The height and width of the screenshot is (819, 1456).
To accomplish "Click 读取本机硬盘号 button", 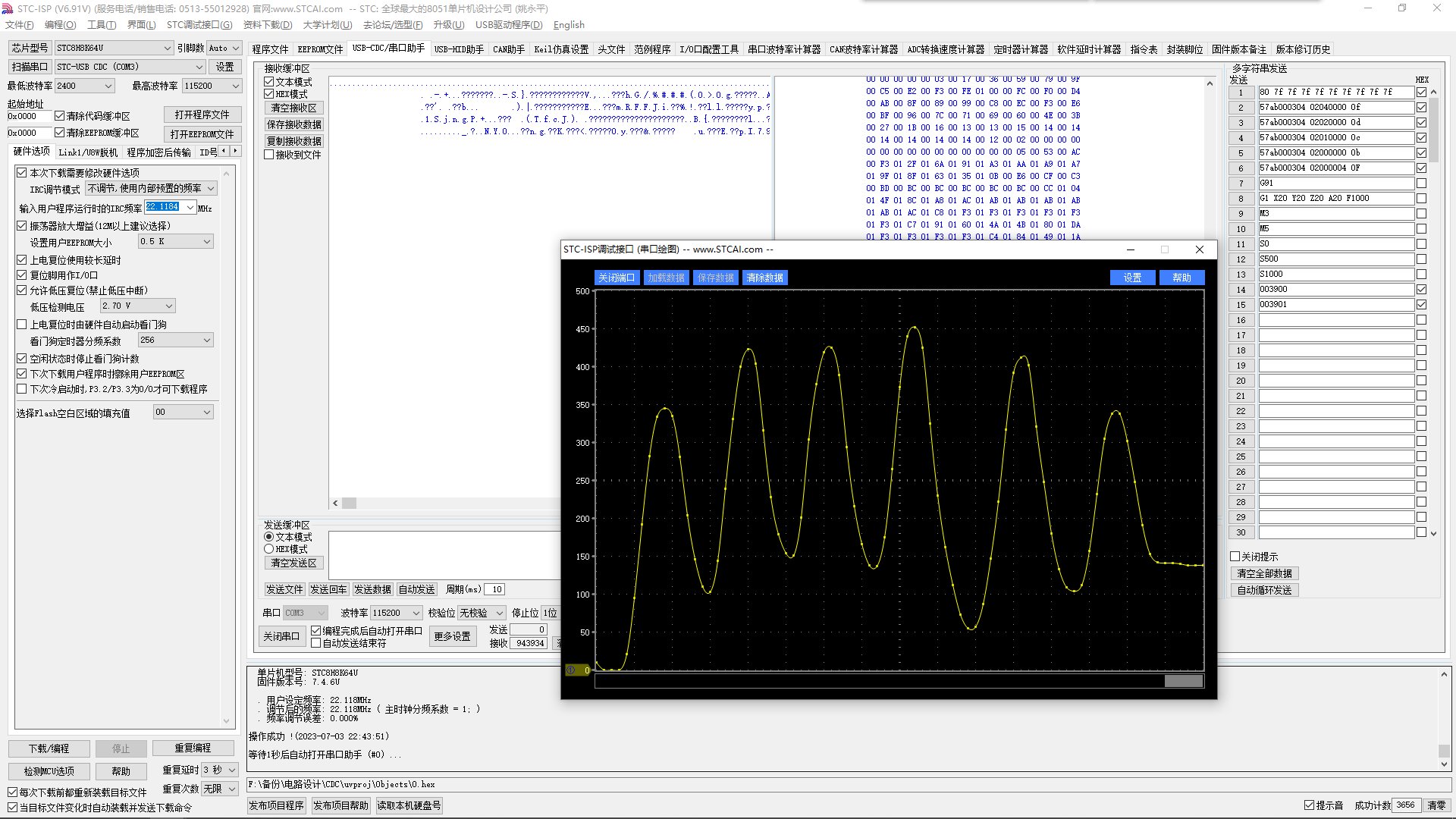I will point(409,805).
